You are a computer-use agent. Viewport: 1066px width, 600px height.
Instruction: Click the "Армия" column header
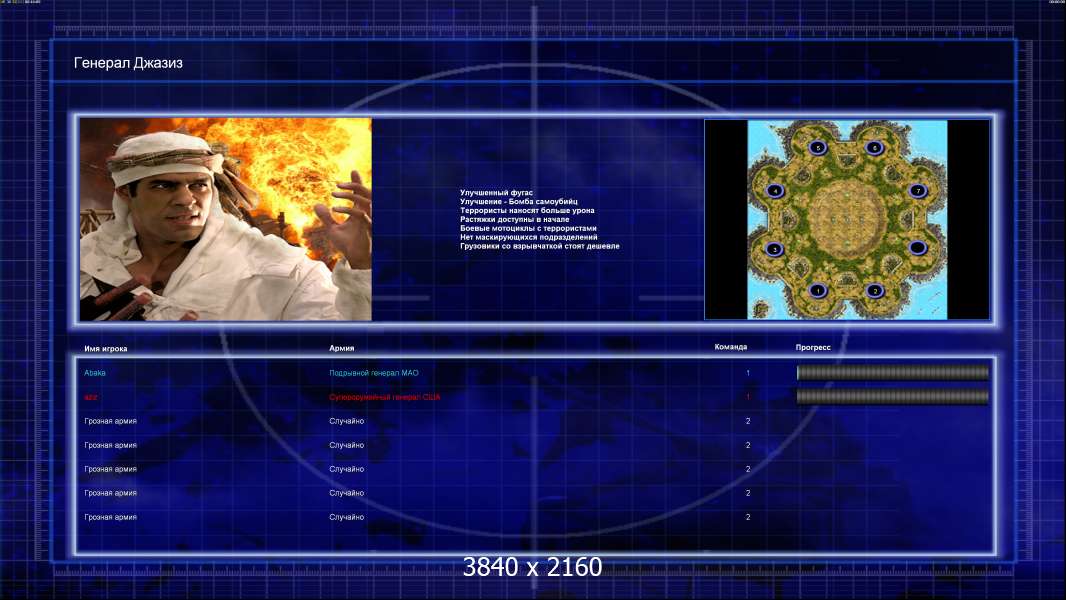[342, 348]
